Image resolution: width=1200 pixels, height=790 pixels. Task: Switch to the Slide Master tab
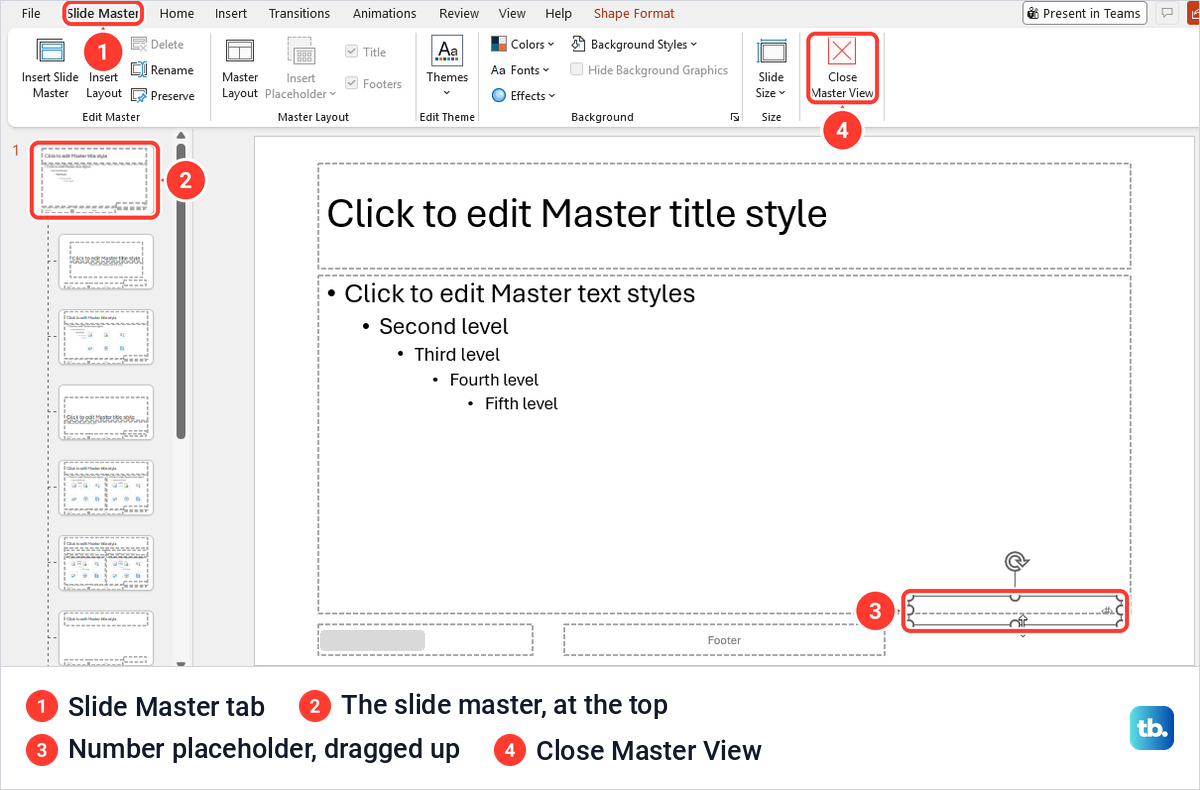pyautogui.click(x=103, y=13)
